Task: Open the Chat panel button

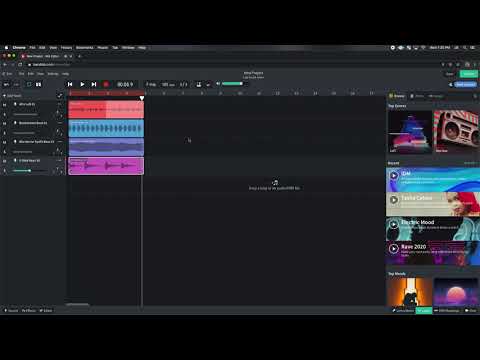Action: point(471,310)
